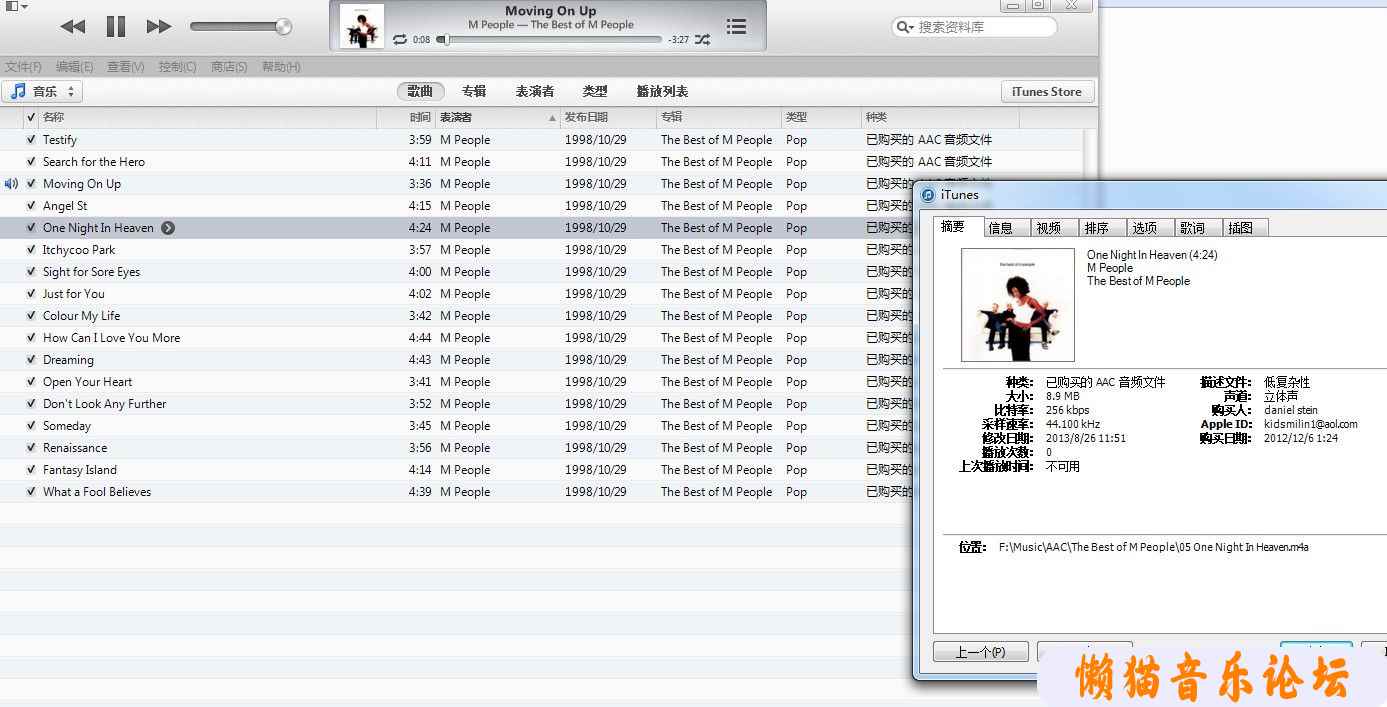Screen dimensions: 1387x707
Task: Switch to the 类型 view tab
Action: click(595, 91)
